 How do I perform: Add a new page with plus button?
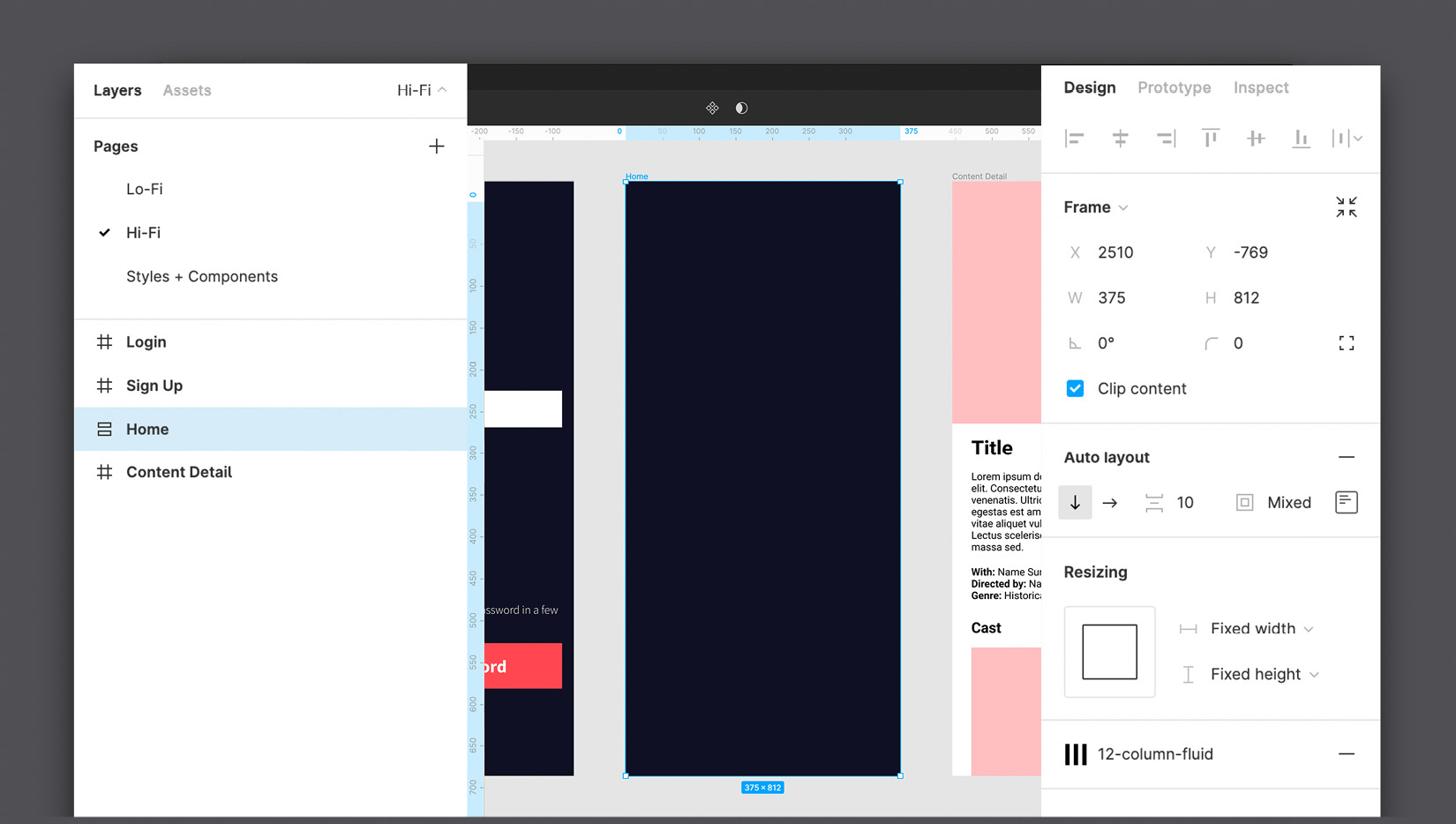tap(437, 146)
